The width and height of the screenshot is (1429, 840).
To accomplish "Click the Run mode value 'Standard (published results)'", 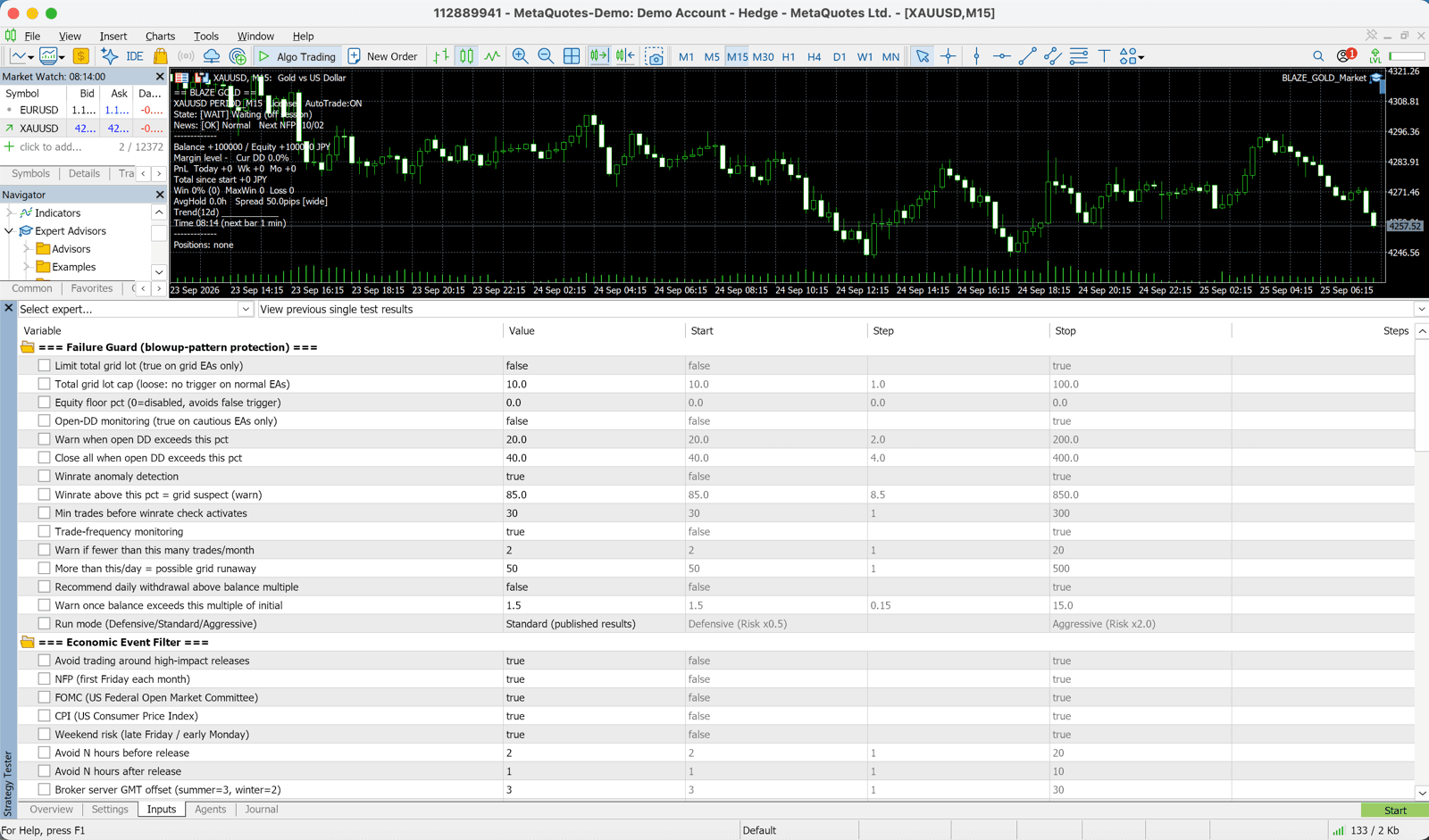I will [571, 623].
